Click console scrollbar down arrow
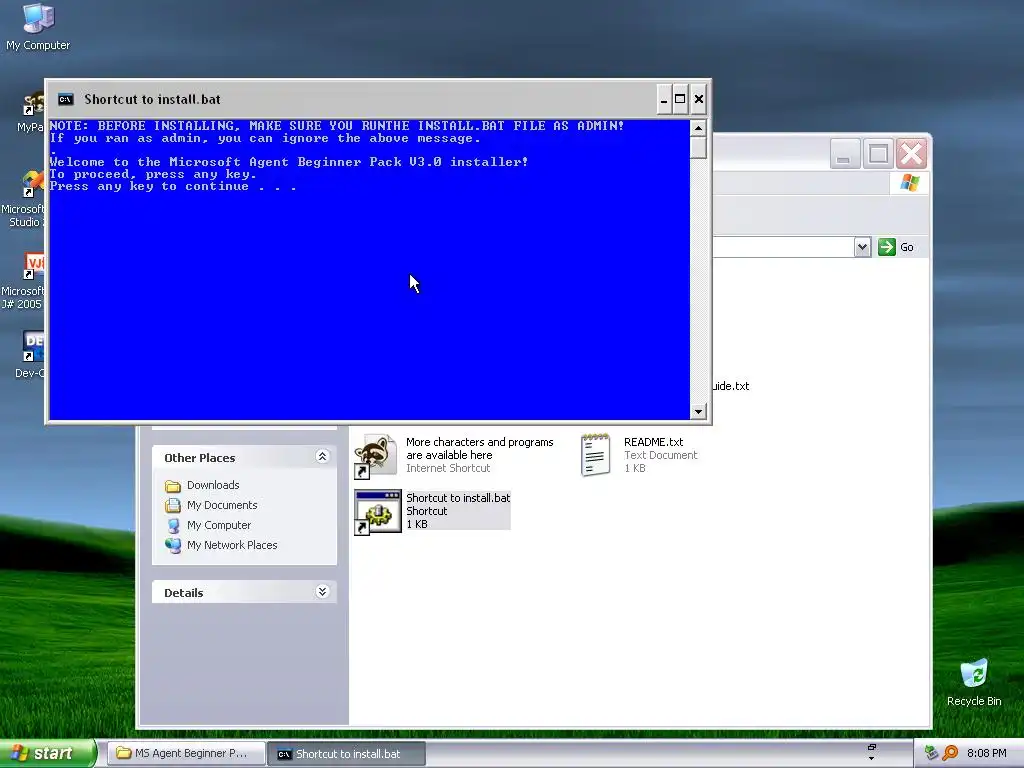Image resolution: width=1024 pixels, height=768 pixels. pyautogui.click(x=698, y=411)
